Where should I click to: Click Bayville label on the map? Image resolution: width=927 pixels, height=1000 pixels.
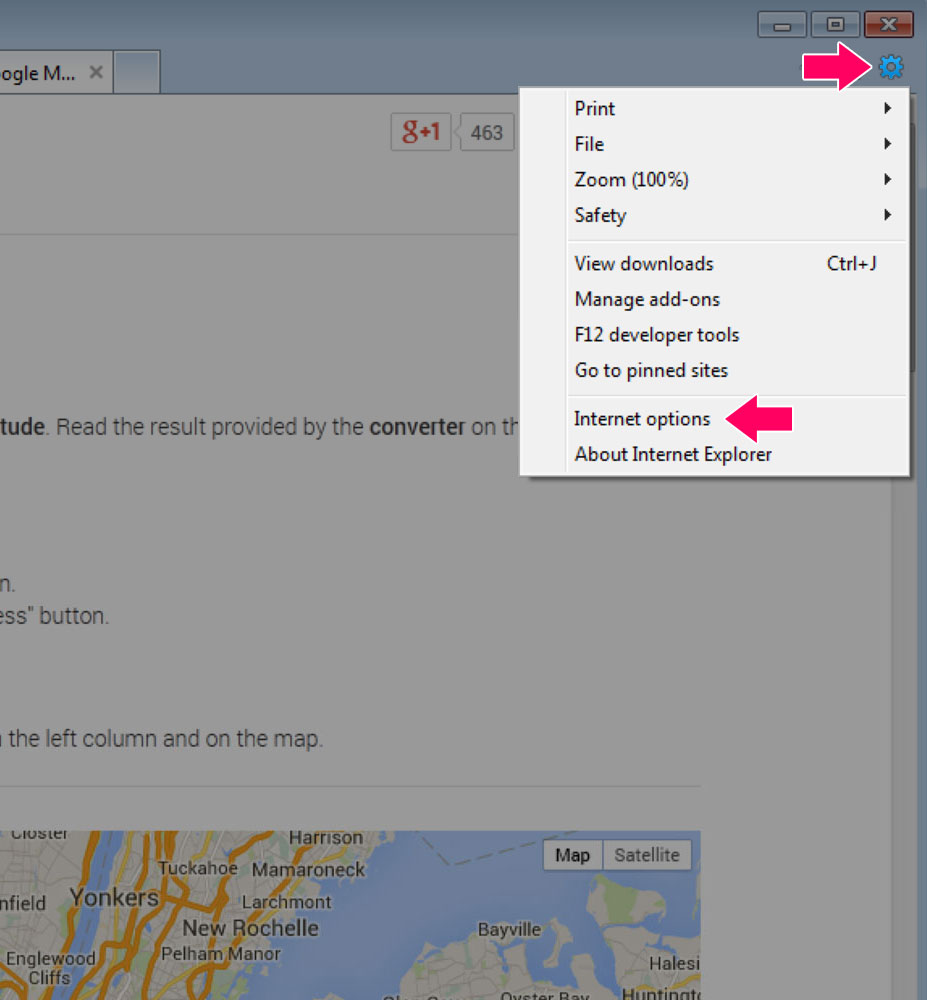click(x=509, y=930)
